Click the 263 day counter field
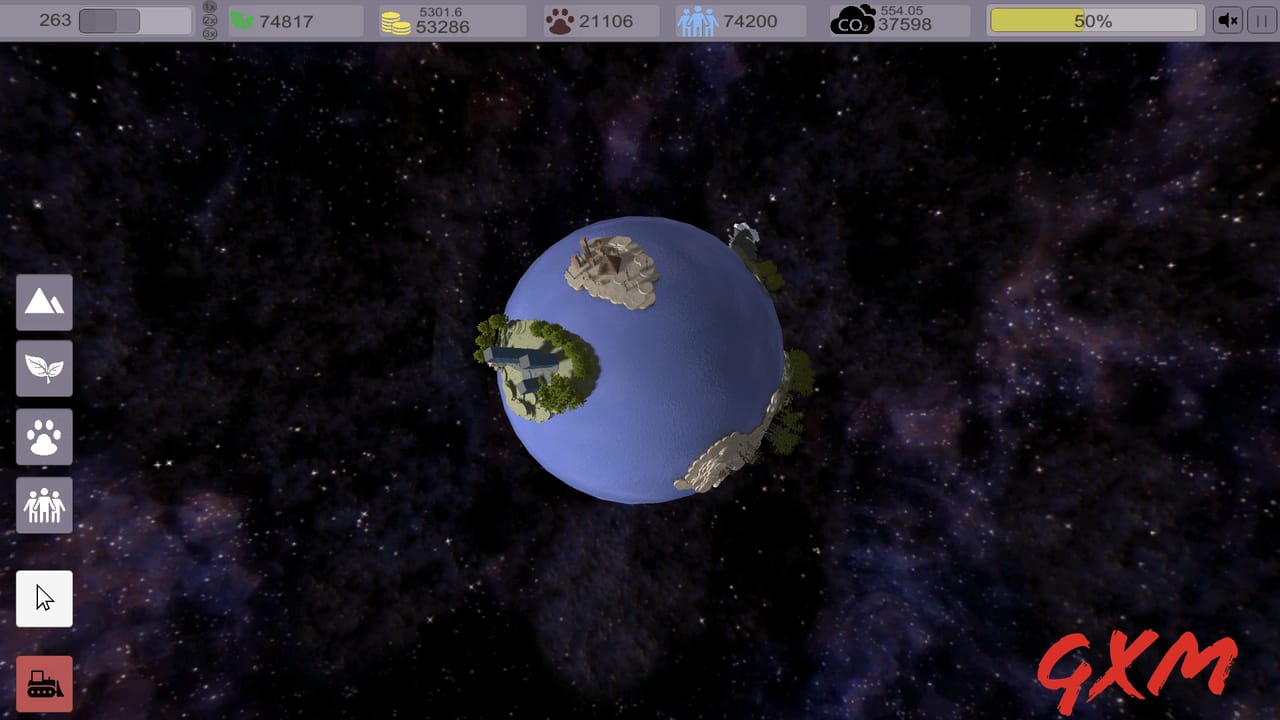The width and height of the screenshot is (1280, 720). coord(55,18)
